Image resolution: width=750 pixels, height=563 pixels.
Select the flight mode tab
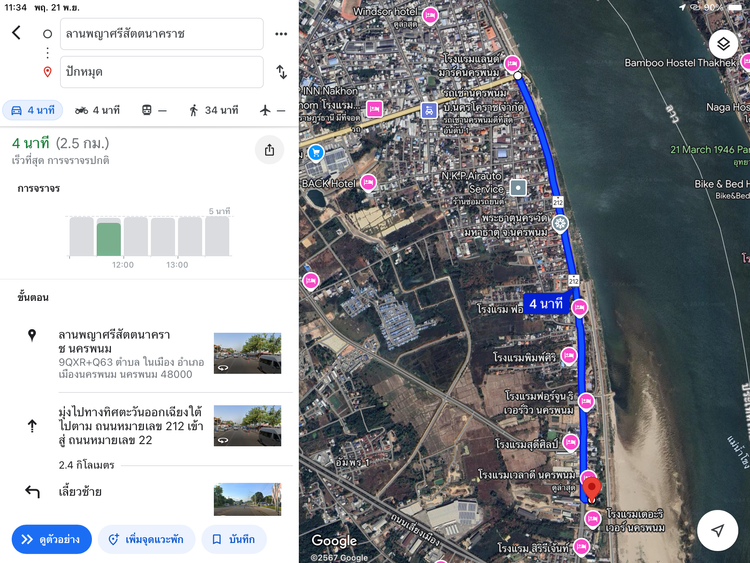272,110
